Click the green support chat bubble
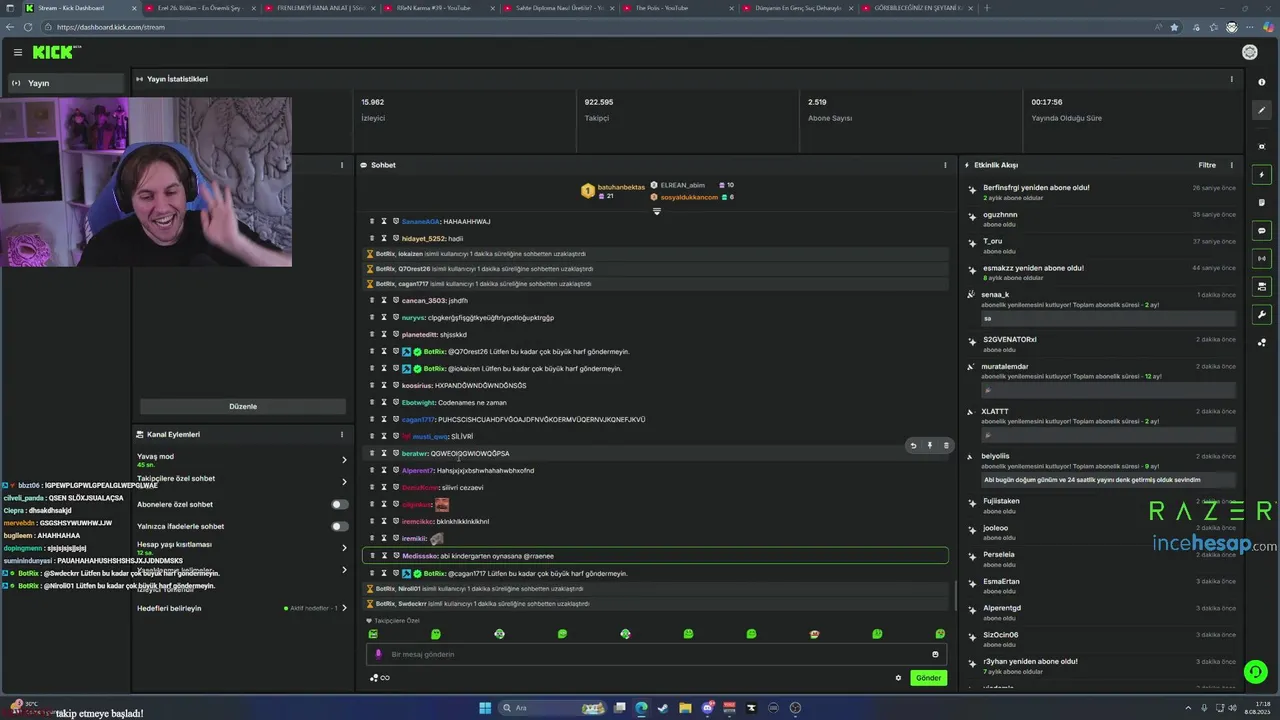 pos(1255,671)
